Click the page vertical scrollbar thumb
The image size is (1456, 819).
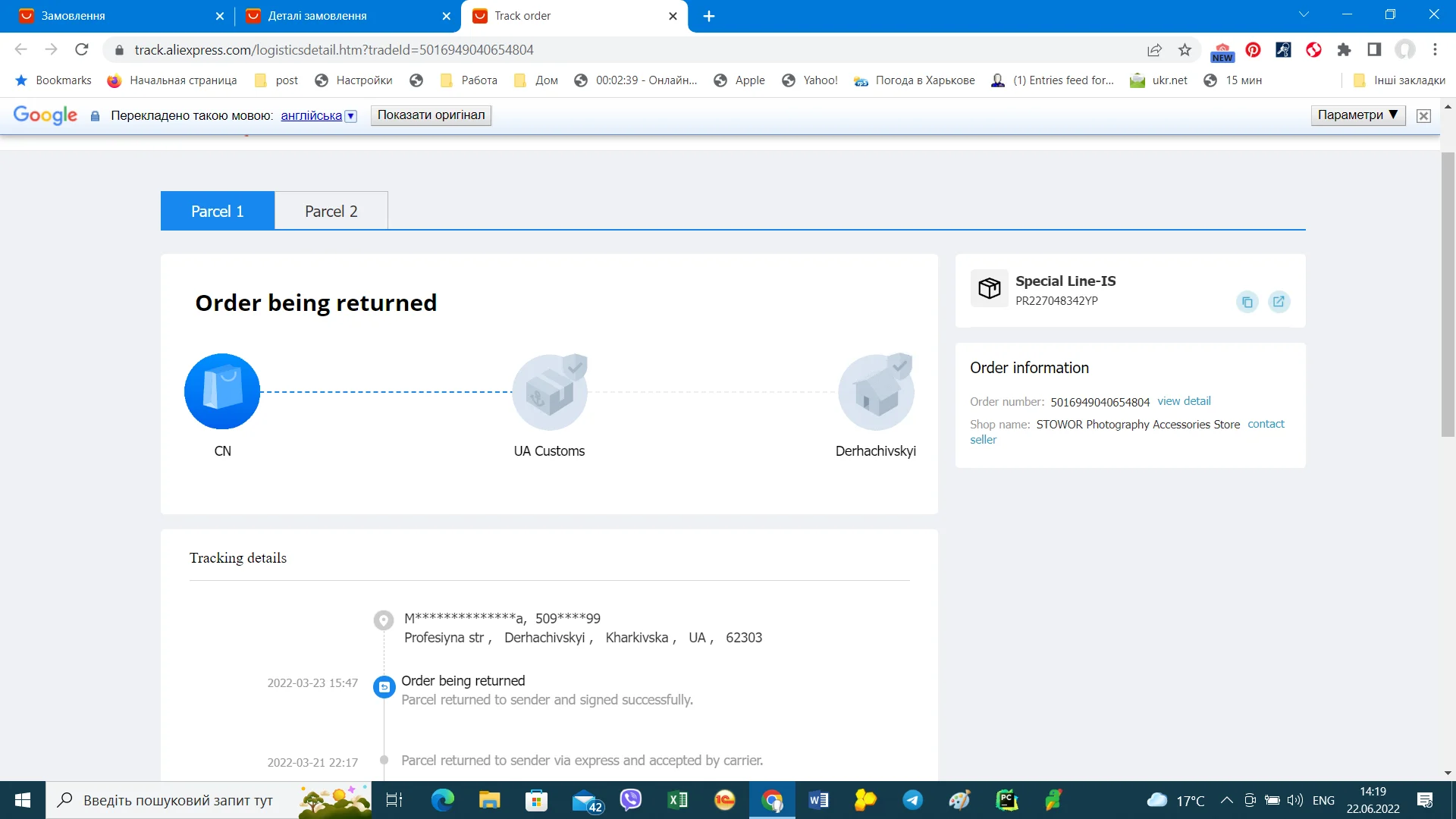[1448, 294]
